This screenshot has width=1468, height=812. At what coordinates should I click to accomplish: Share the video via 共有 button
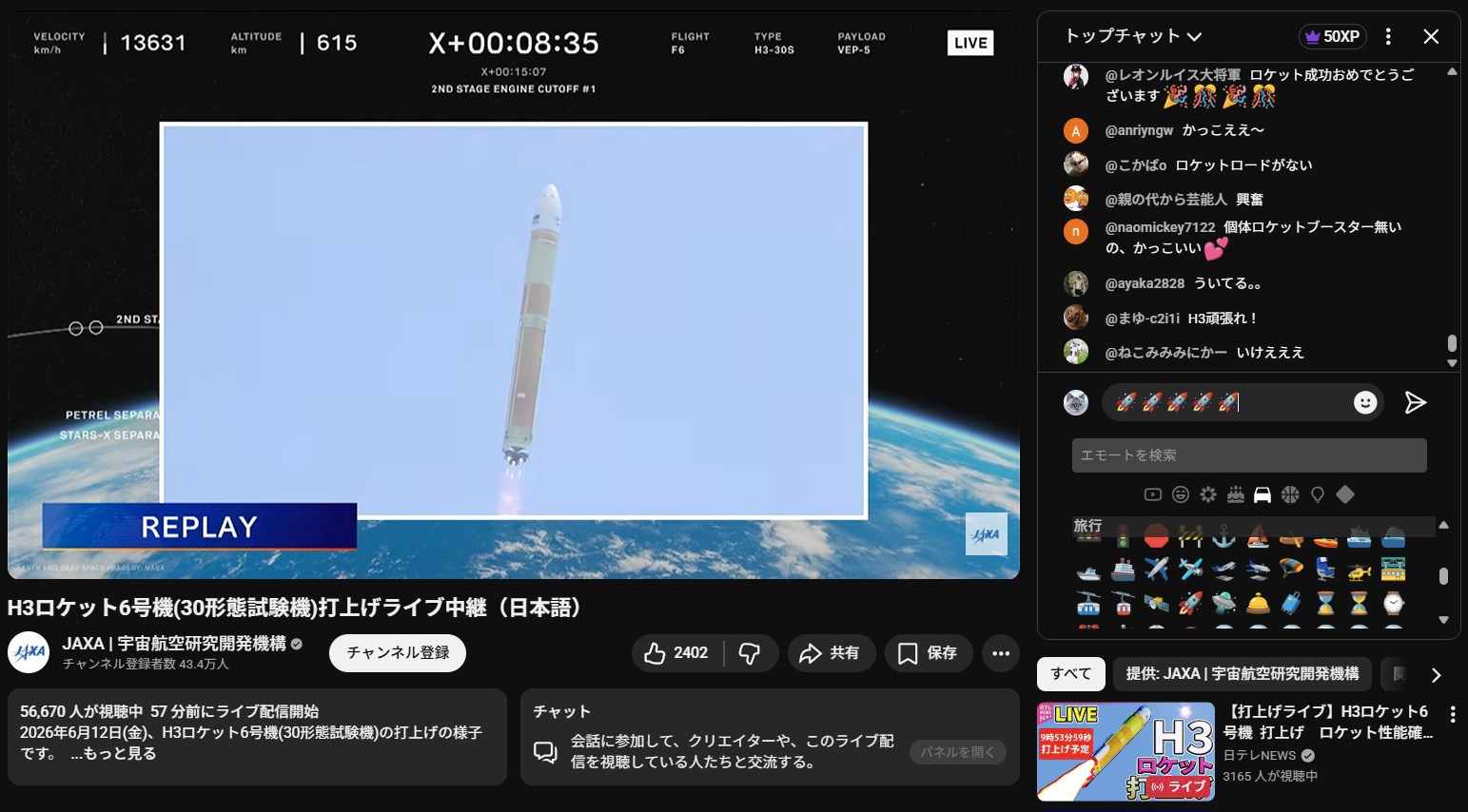(831, 653)
